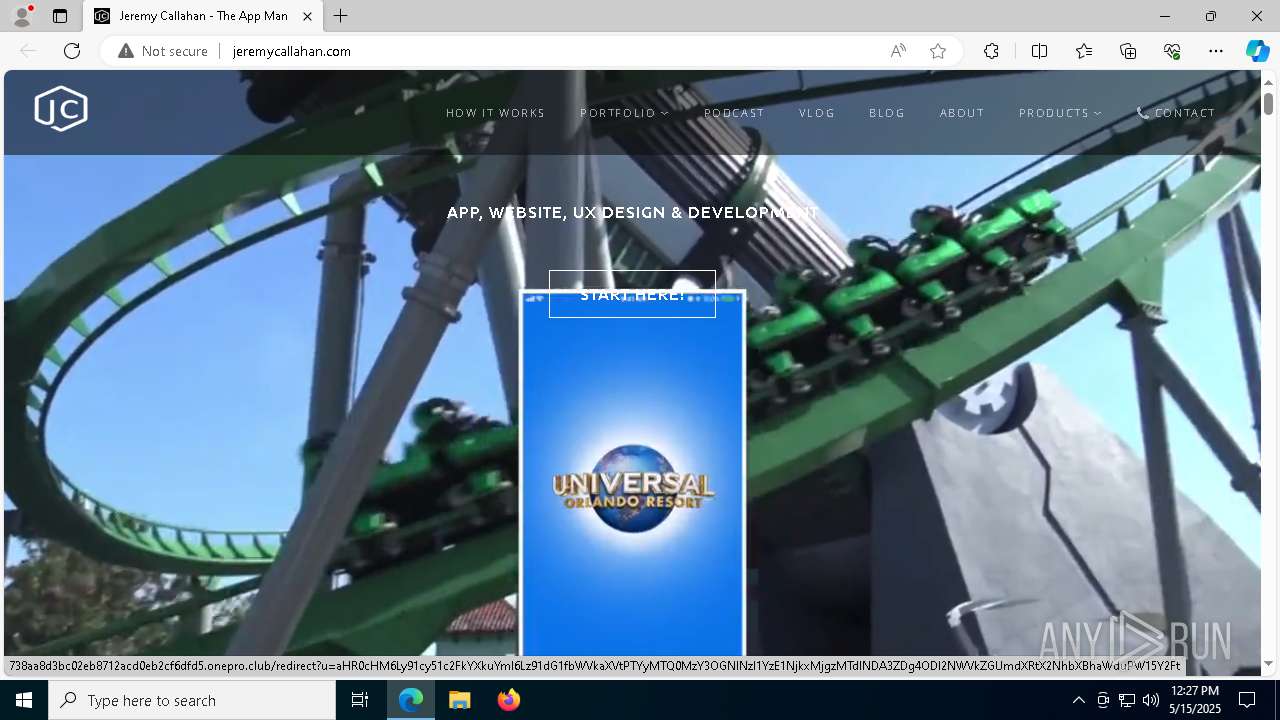Refresh the current page

pos(72,51)
